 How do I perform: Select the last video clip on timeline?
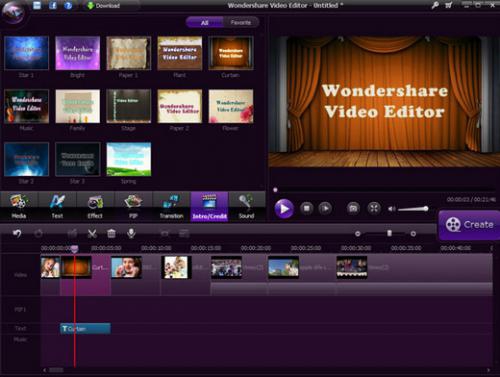(x=352, y=267)
